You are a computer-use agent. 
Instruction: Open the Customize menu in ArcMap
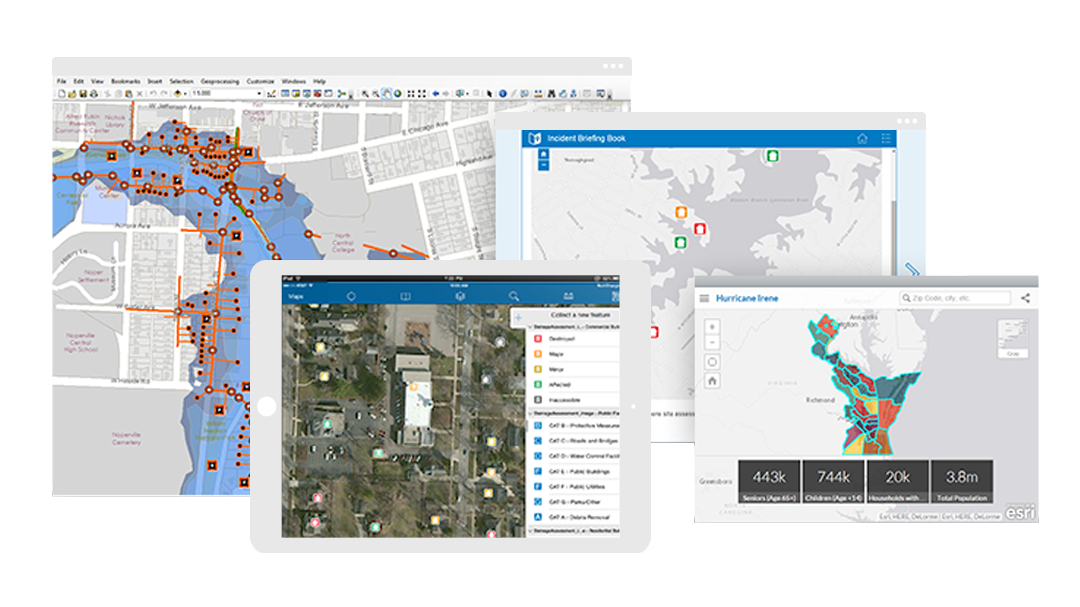click(260, 81)
